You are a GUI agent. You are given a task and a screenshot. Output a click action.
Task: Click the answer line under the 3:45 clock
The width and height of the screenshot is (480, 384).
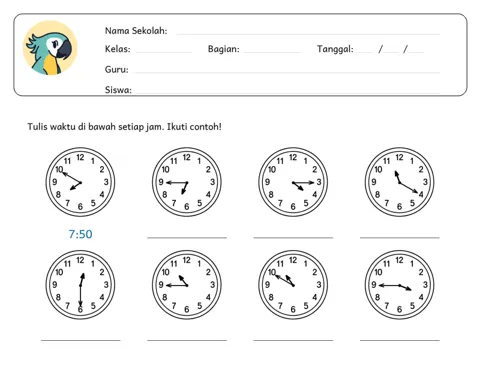click(400, 340)
